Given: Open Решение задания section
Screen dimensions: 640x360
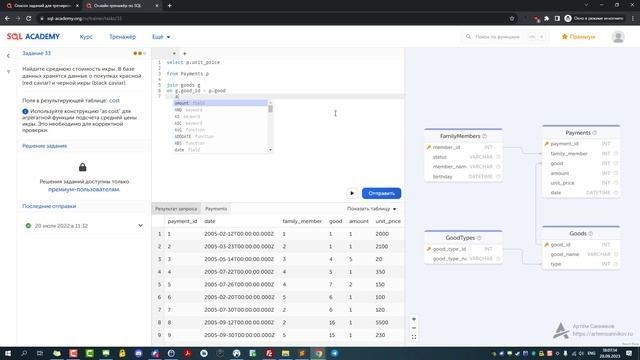Looking at the screenshot, I should [x=44, y=146].
